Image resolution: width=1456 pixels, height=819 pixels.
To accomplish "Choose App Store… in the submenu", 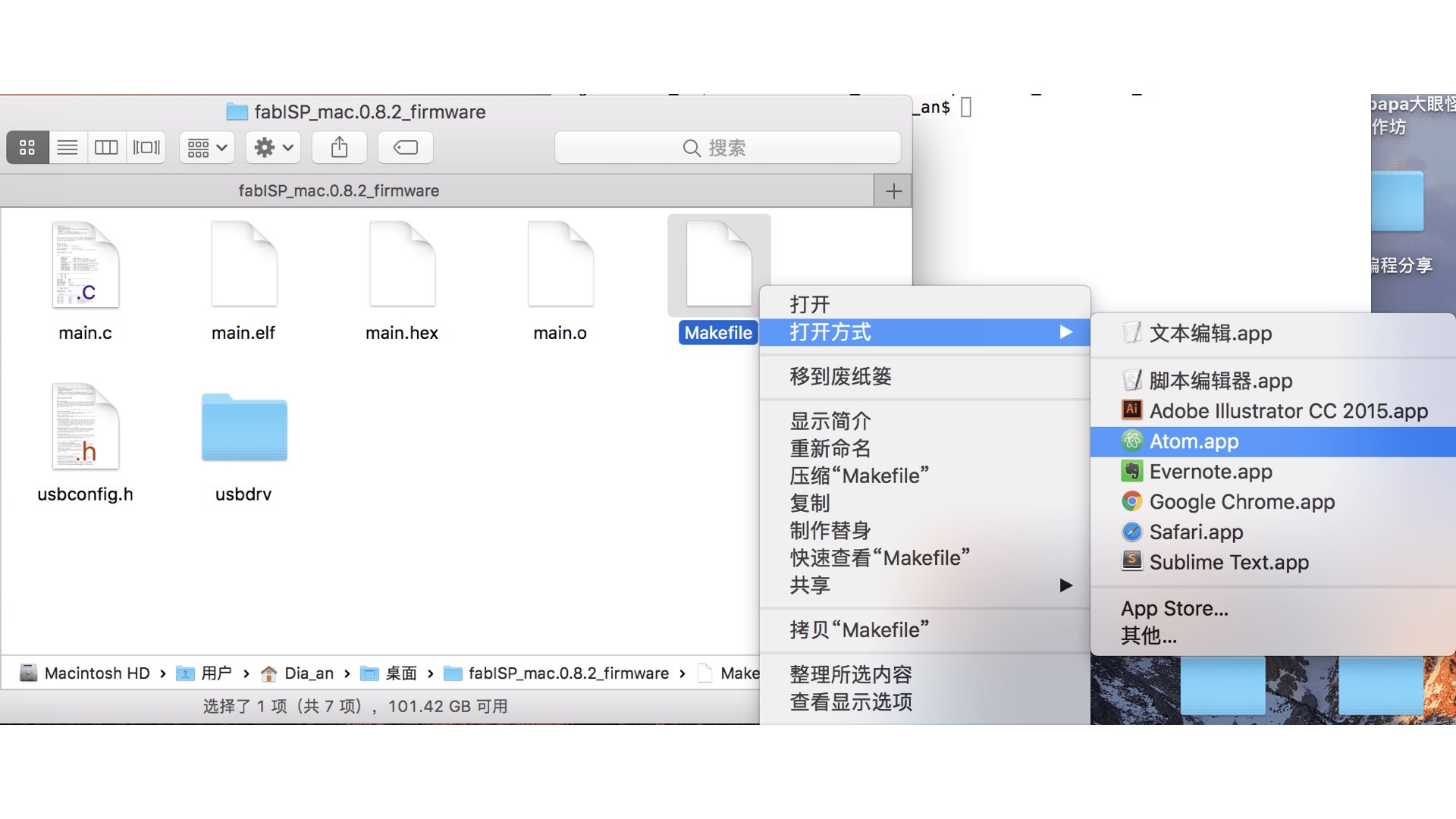I will [1273, 608].
